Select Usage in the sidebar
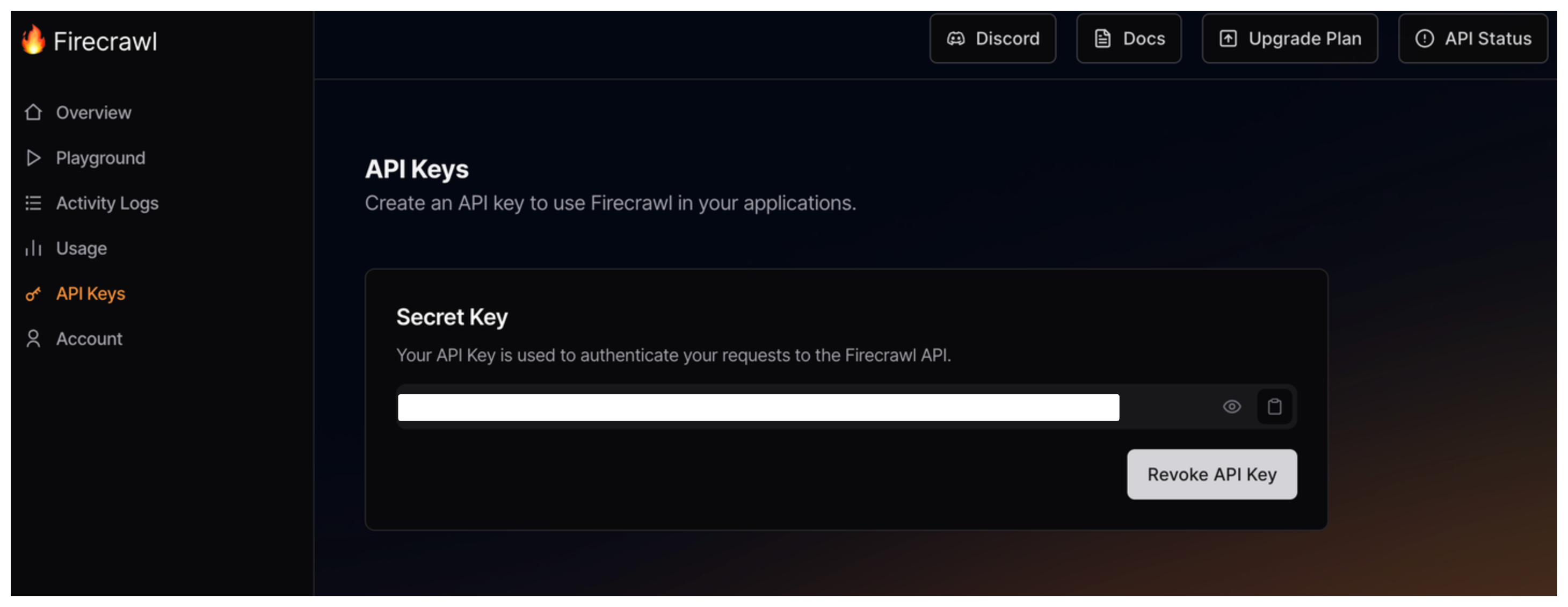Viewport: 1568px width, 607px height. coord(82,248)
